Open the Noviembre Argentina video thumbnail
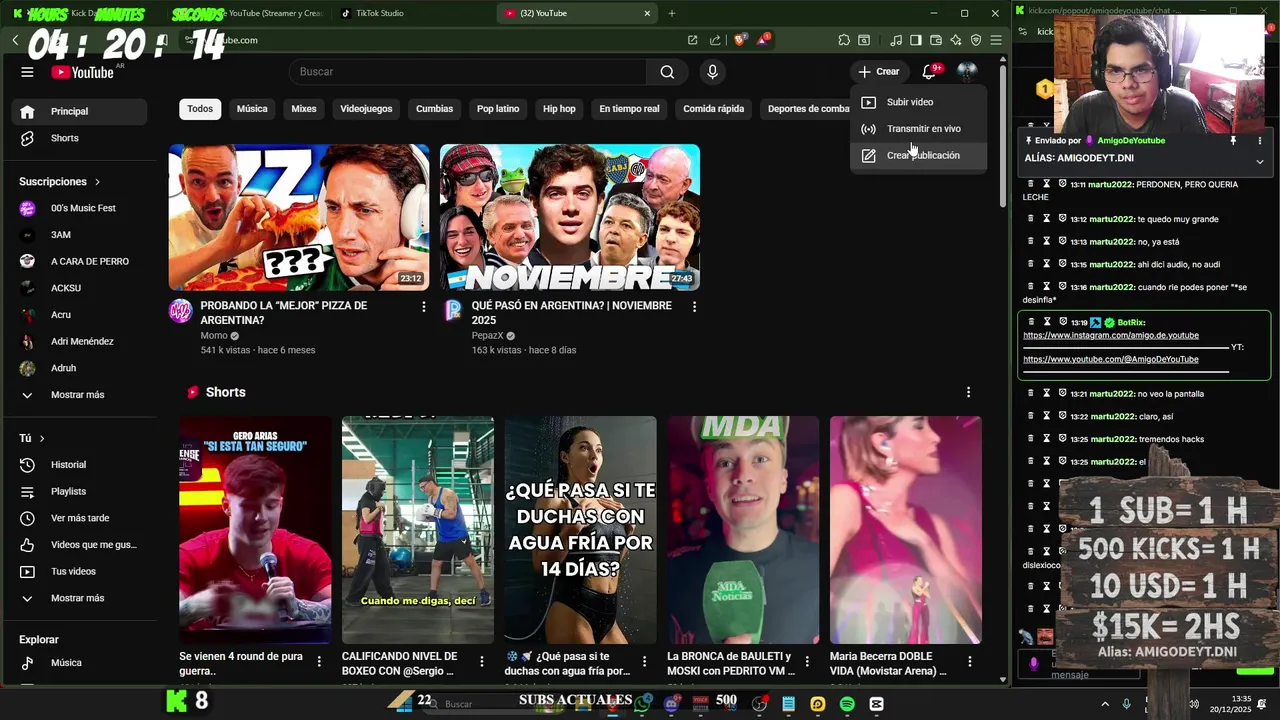Screen dimensions: 1280x720 (570, 217)
